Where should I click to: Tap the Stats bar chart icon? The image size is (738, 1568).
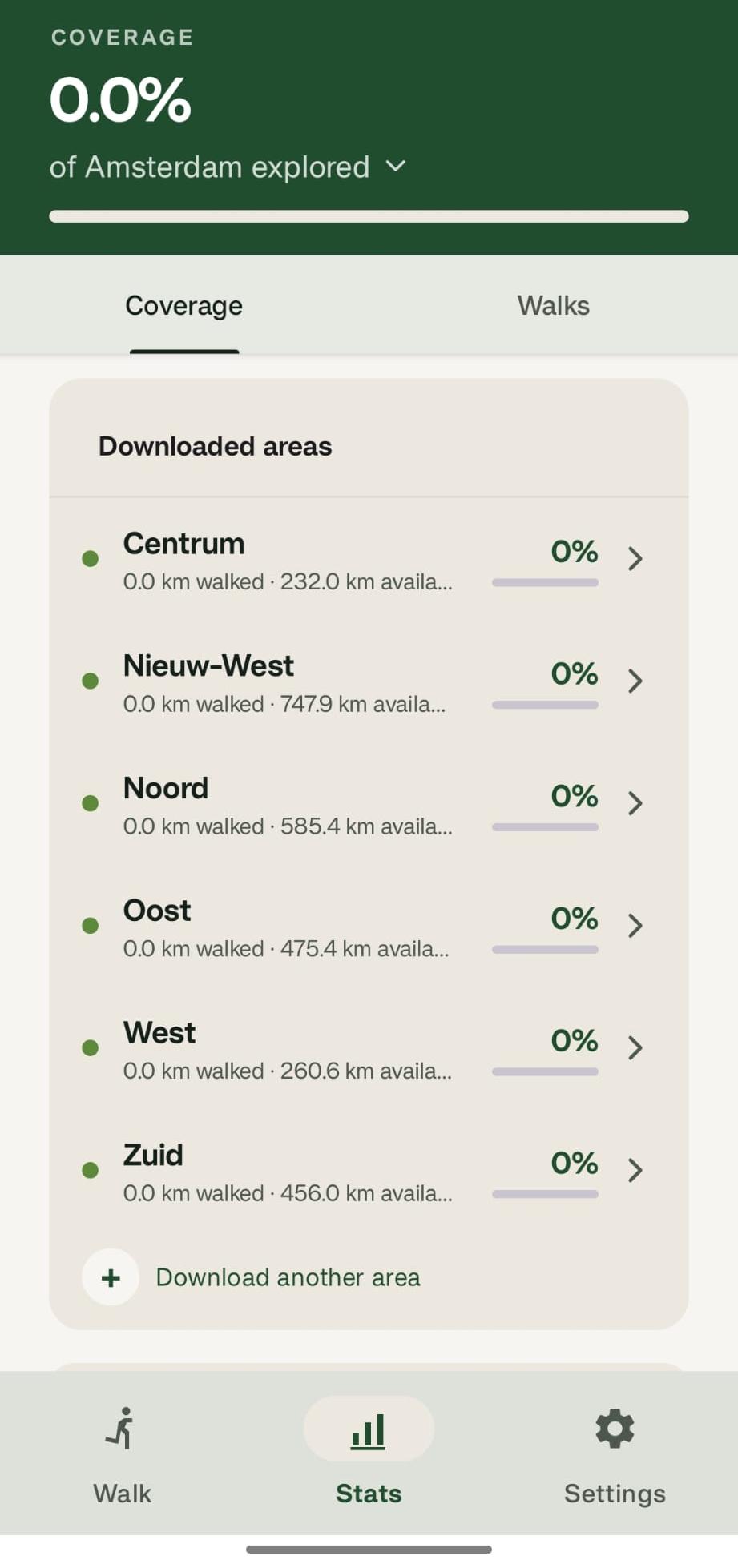[x=369, y=1430]
